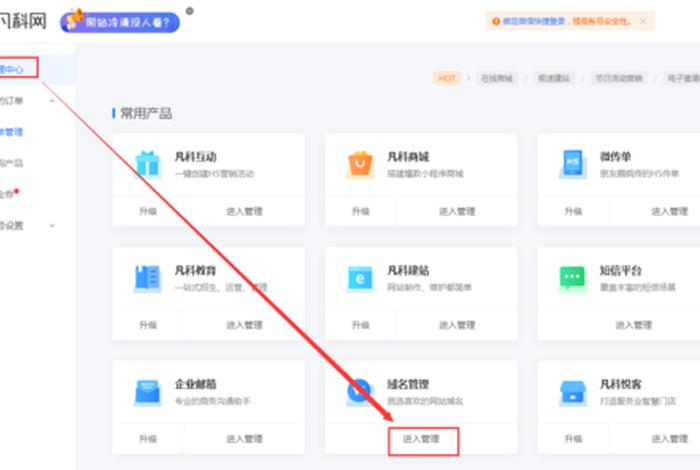Click the 凡科商城 card title

(408, 157)
